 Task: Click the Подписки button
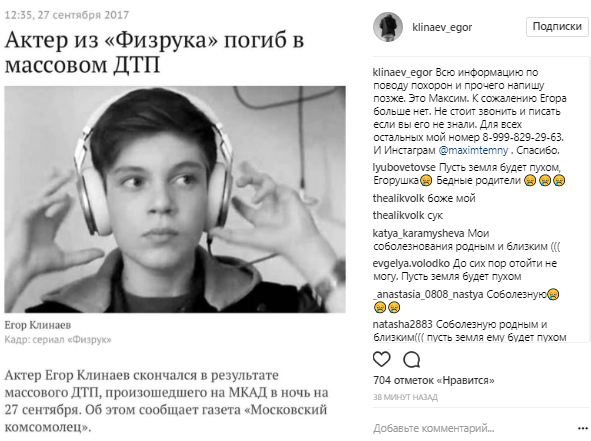(x=557, y=26)
